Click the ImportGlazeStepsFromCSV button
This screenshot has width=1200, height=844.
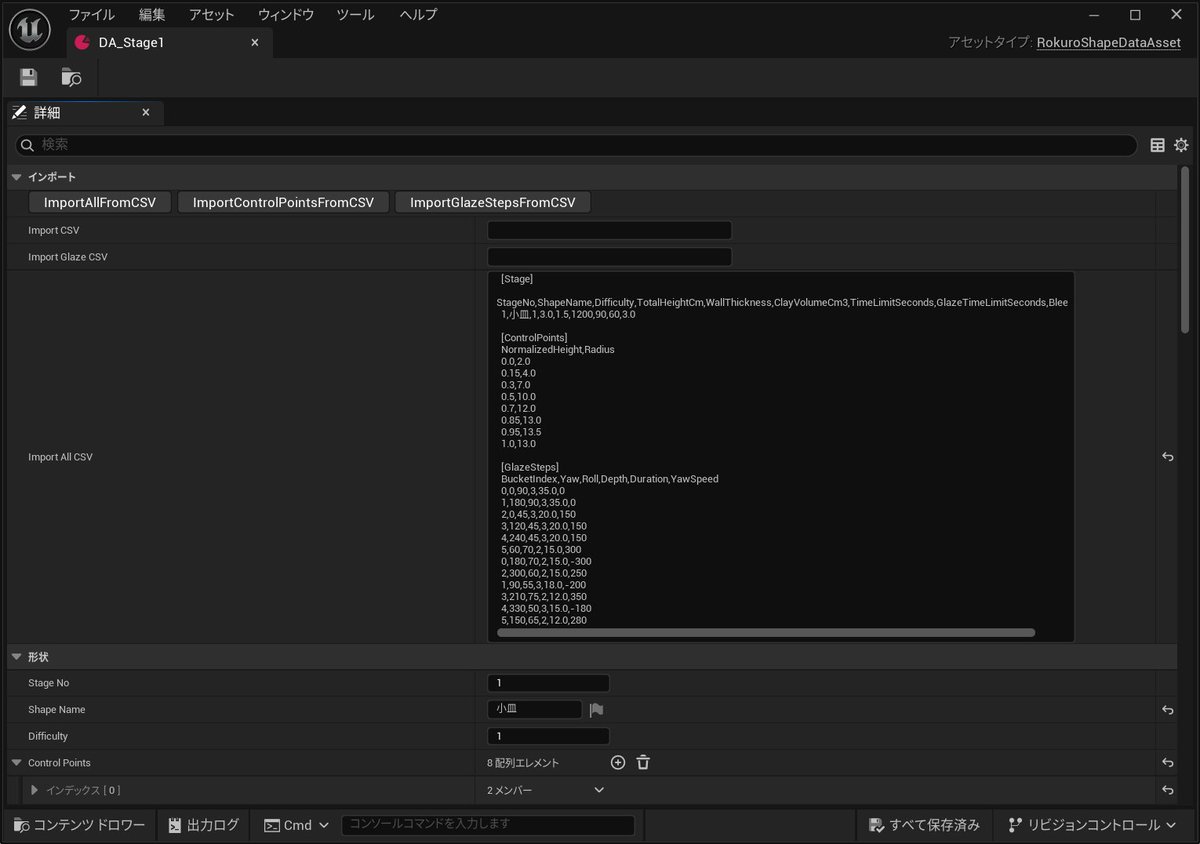click(493, 203)
